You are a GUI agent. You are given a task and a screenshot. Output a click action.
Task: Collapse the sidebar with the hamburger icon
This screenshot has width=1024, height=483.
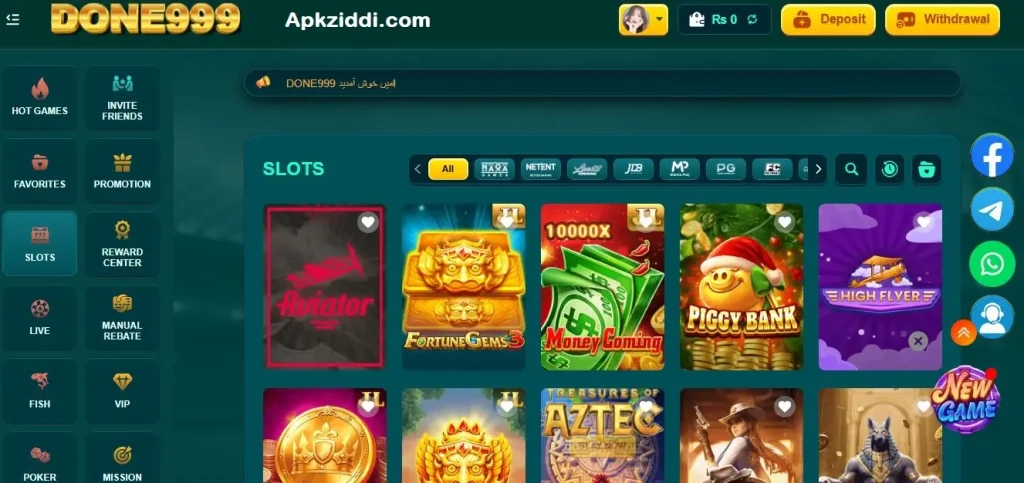[x=12, y=20]
